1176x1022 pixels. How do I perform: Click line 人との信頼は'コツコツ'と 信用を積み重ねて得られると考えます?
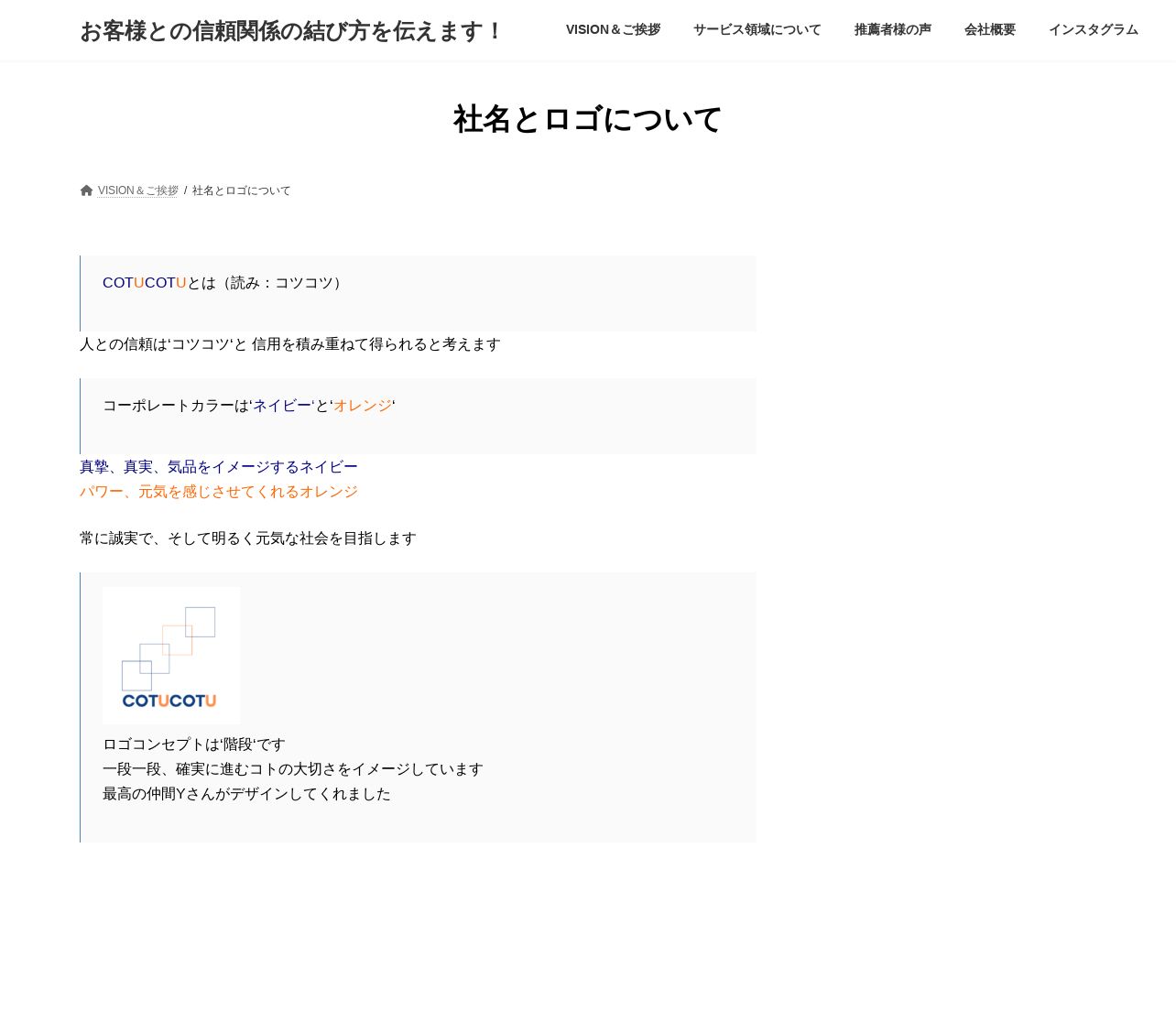coord(290,344)
